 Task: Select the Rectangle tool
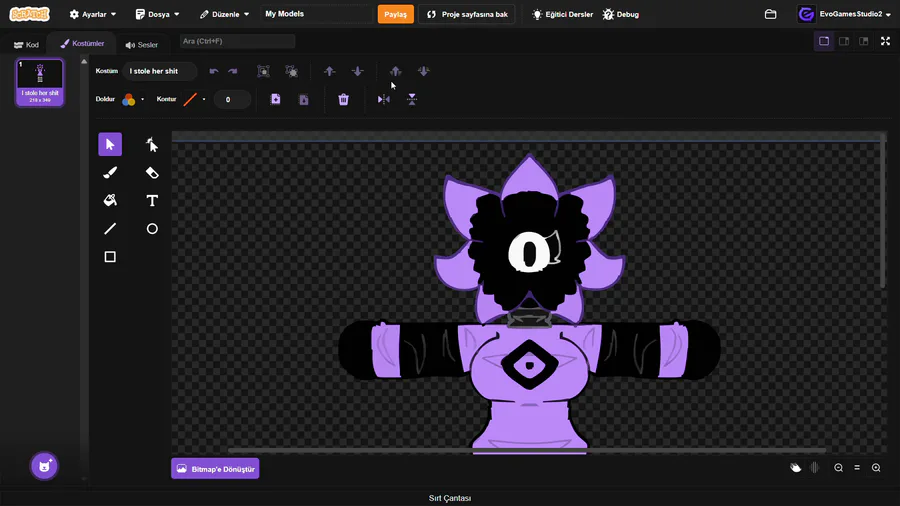pos(110,256)
